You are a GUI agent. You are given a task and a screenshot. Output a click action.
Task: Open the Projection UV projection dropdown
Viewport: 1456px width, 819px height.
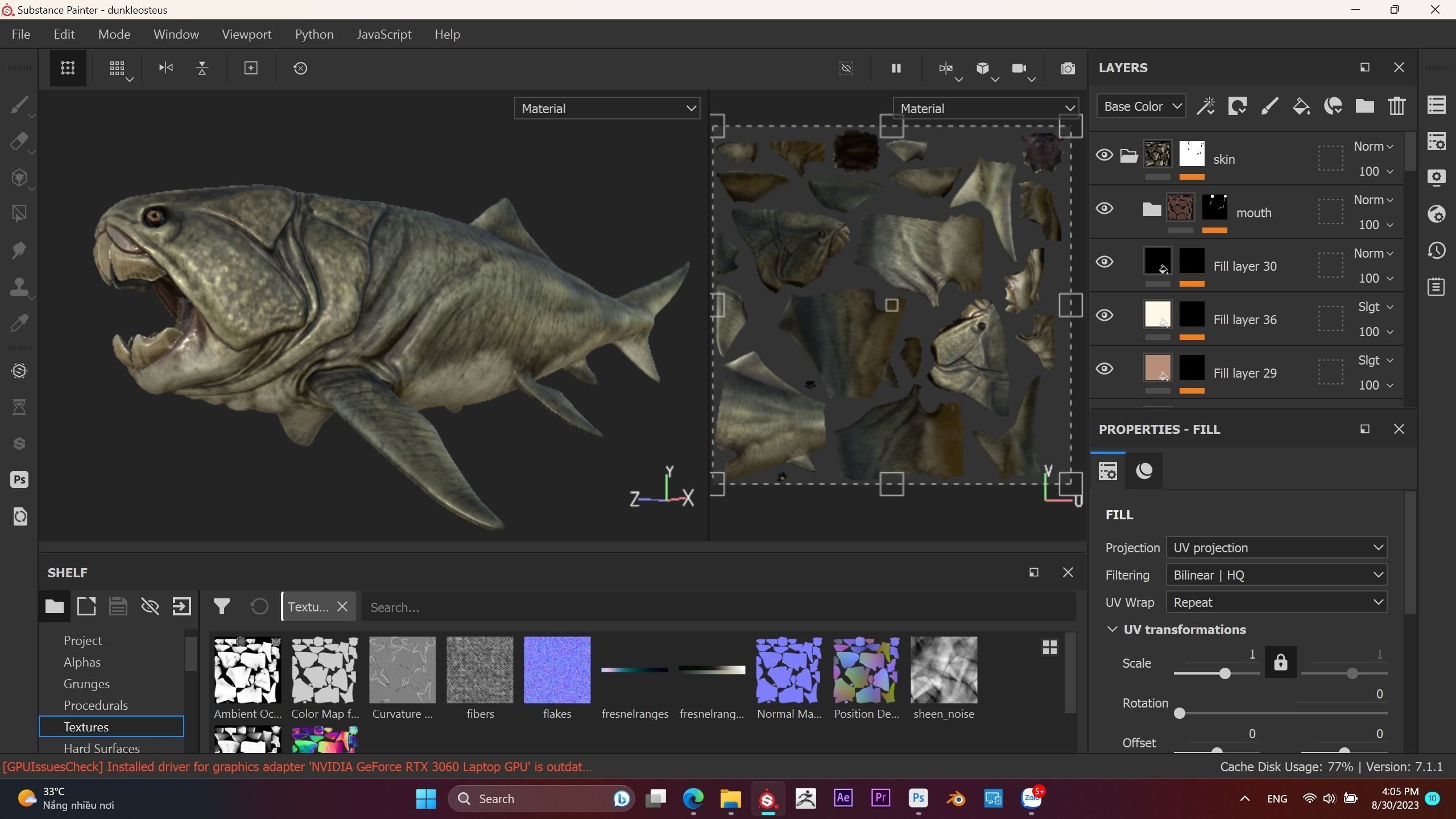pos(1276,547)
